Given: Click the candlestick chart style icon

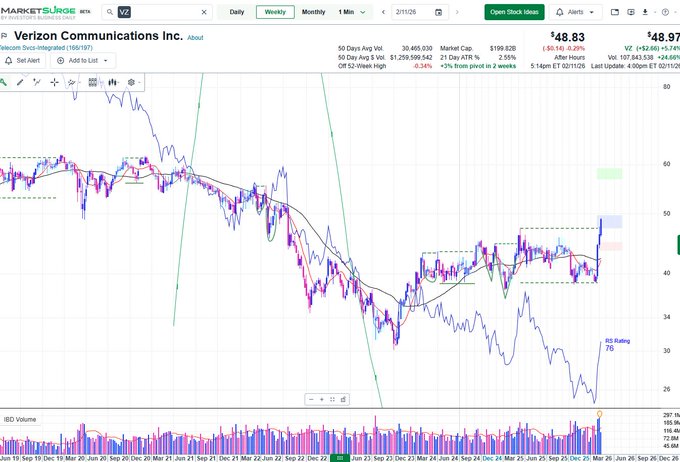Looking at the screenshot, I should point(110,81).
